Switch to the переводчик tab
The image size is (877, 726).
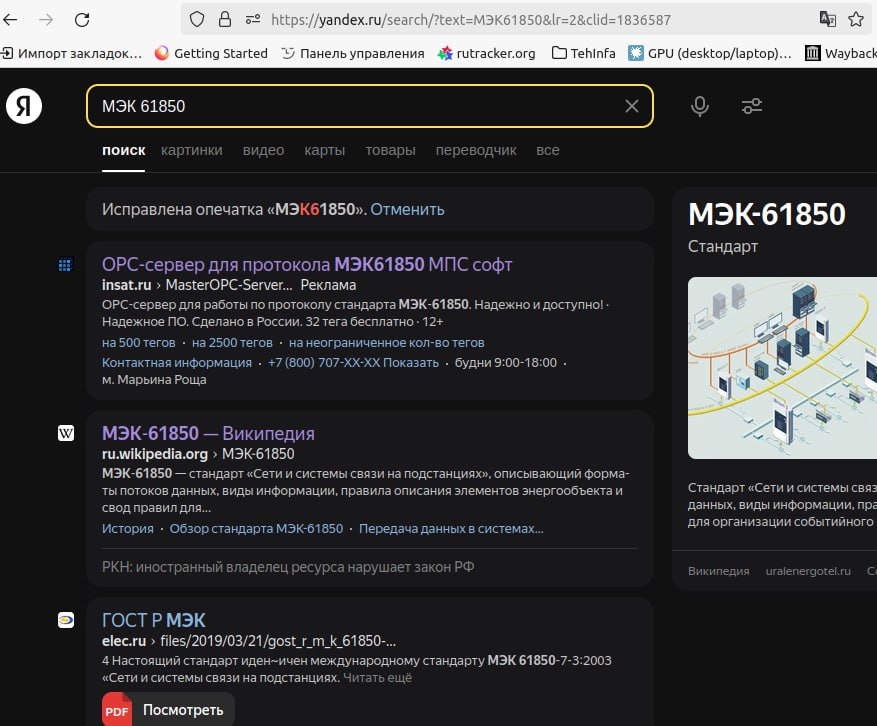pos(476,150)
